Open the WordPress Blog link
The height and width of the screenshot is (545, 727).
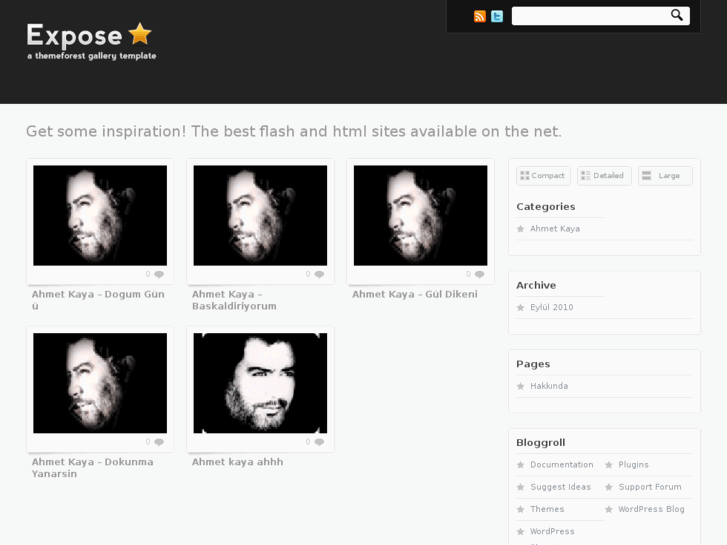tap(651, 509)
